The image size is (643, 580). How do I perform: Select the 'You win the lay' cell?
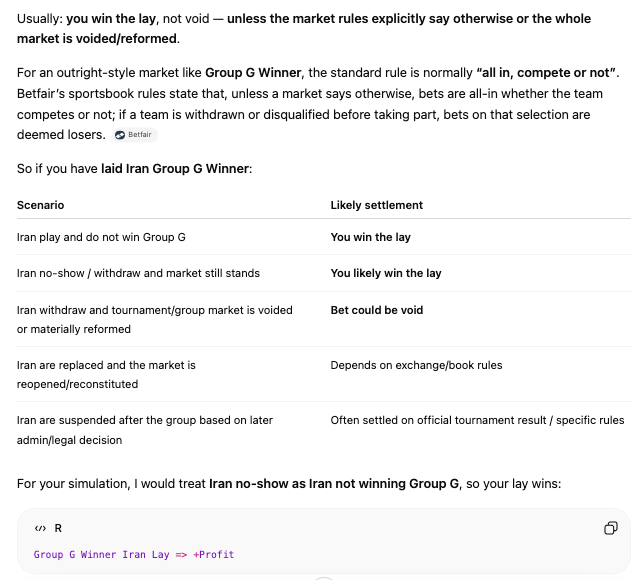pyautogui.click(x=370, y=237)
